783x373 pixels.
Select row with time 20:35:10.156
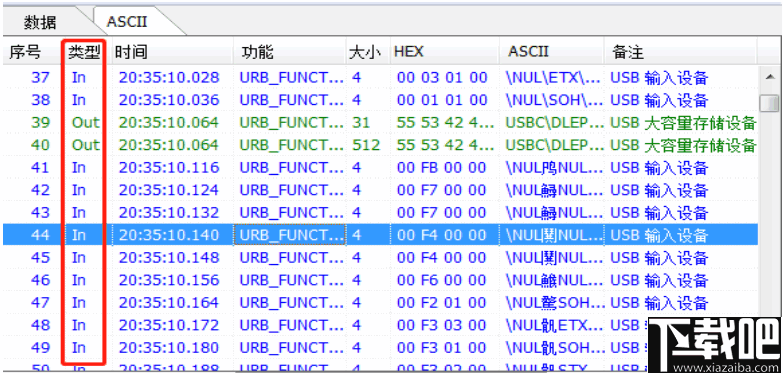pyautogui.click(x=381, y=280)
